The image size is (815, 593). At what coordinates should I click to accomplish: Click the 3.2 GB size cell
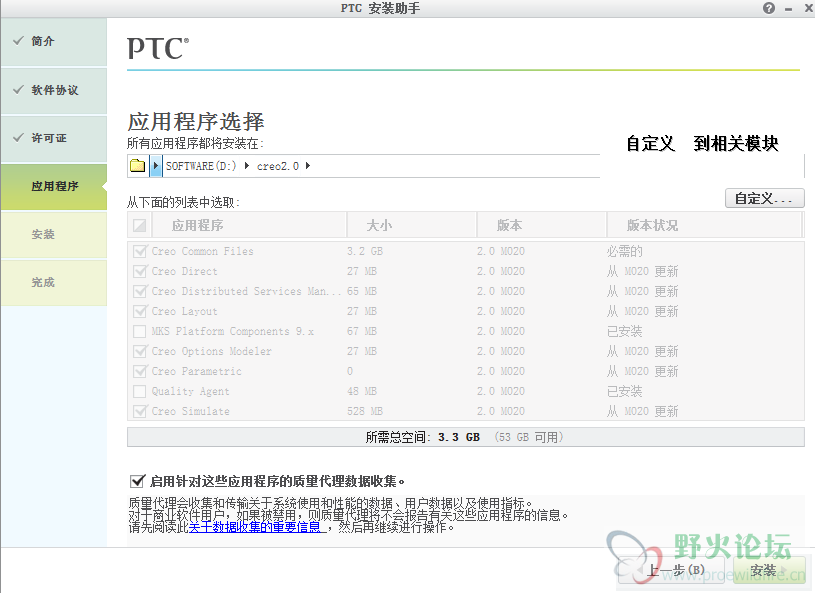365,252
